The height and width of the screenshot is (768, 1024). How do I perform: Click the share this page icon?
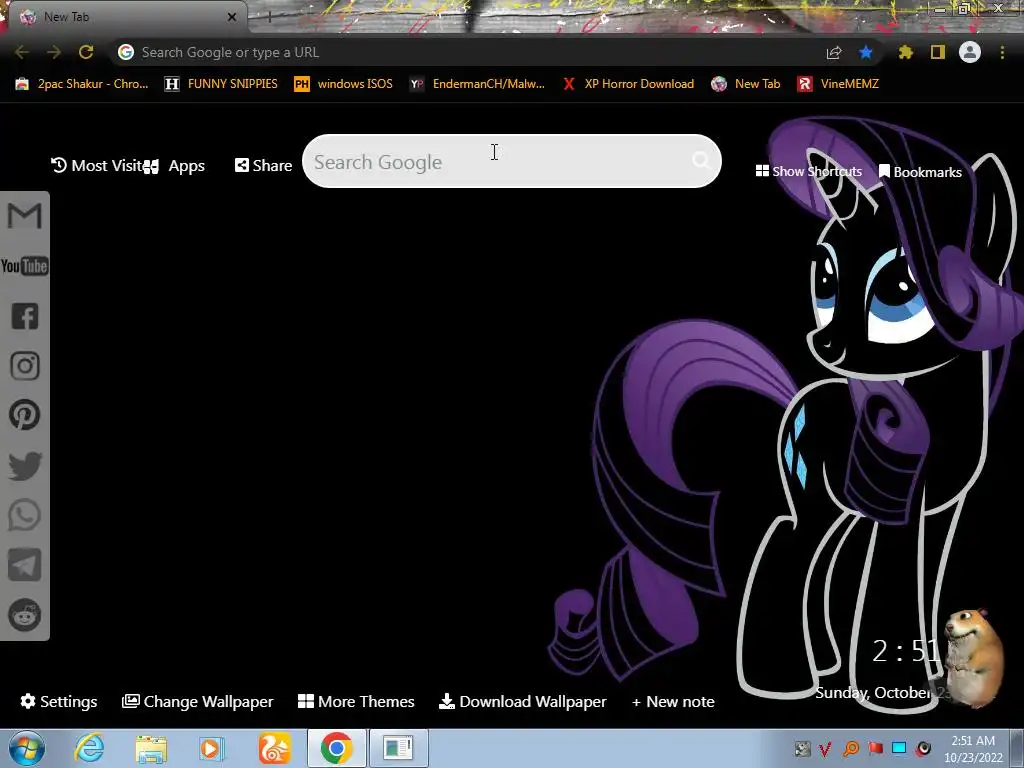click(x=834, y=52)
